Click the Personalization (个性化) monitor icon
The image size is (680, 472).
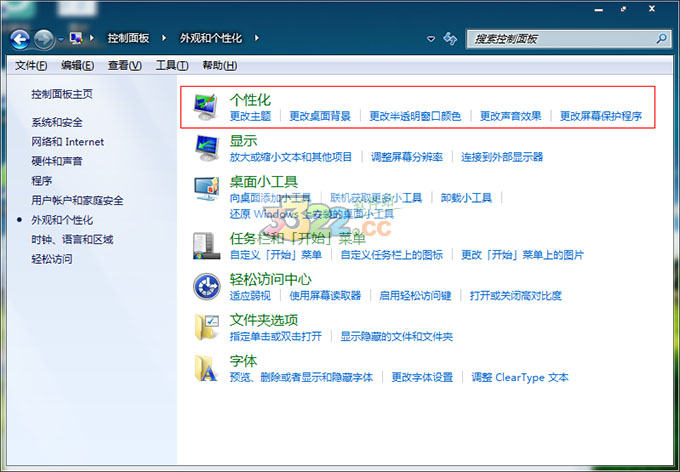(x=207, y=106)
